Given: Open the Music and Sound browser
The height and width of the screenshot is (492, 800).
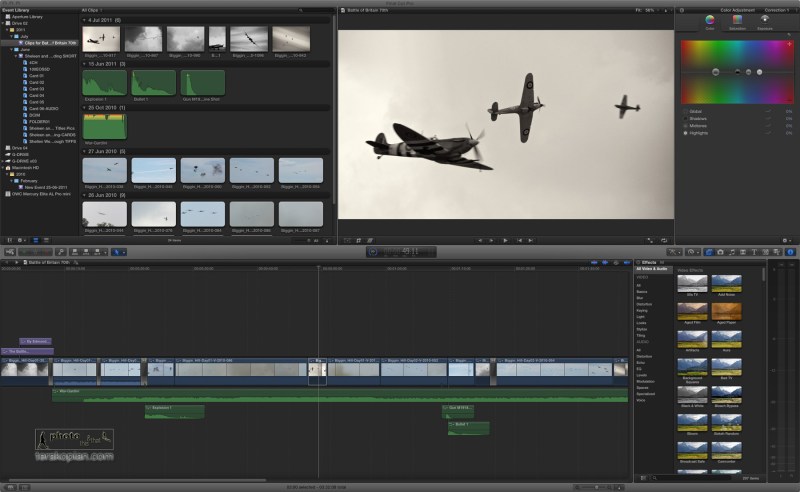Looking at the screenshot, I should pyautogui.click(x=731, y=252).
